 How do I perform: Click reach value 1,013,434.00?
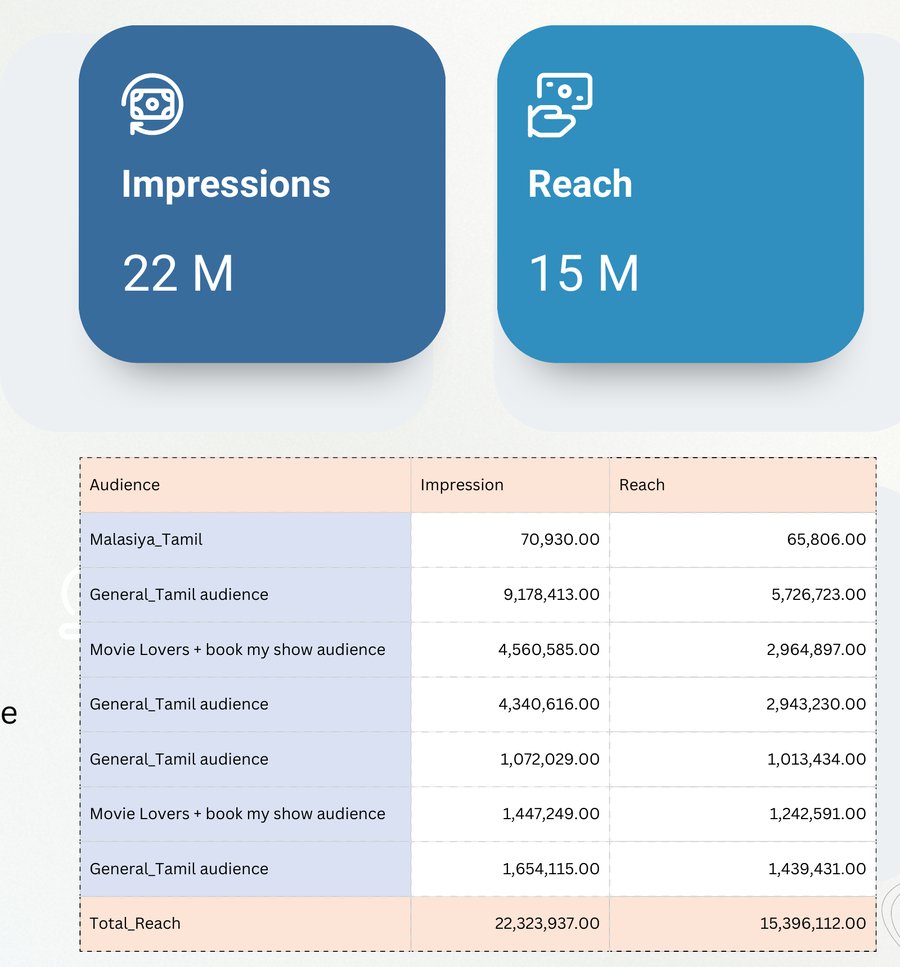click(816, 759)
